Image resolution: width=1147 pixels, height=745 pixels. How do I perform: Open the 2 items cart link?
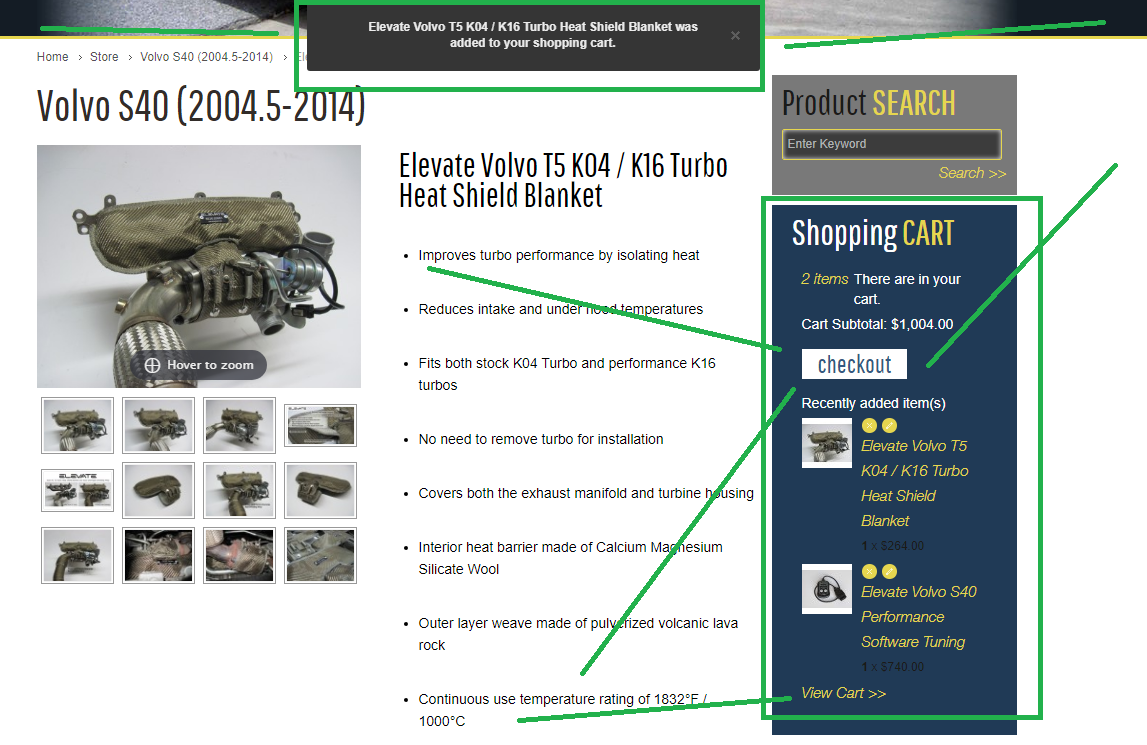click(x=824, y=279)
